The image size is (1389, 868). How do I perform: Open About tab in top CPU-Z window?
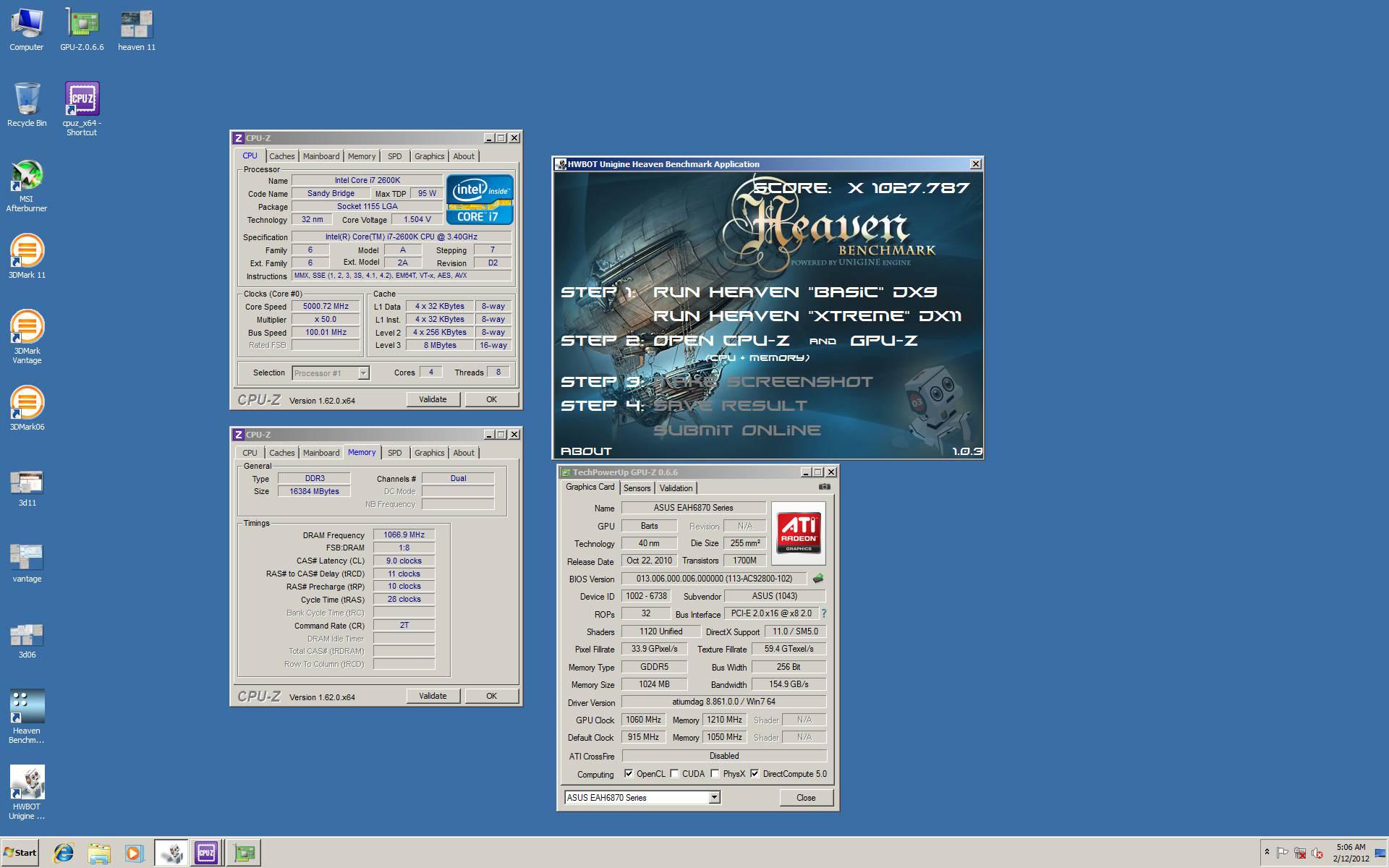coord(464,156)
